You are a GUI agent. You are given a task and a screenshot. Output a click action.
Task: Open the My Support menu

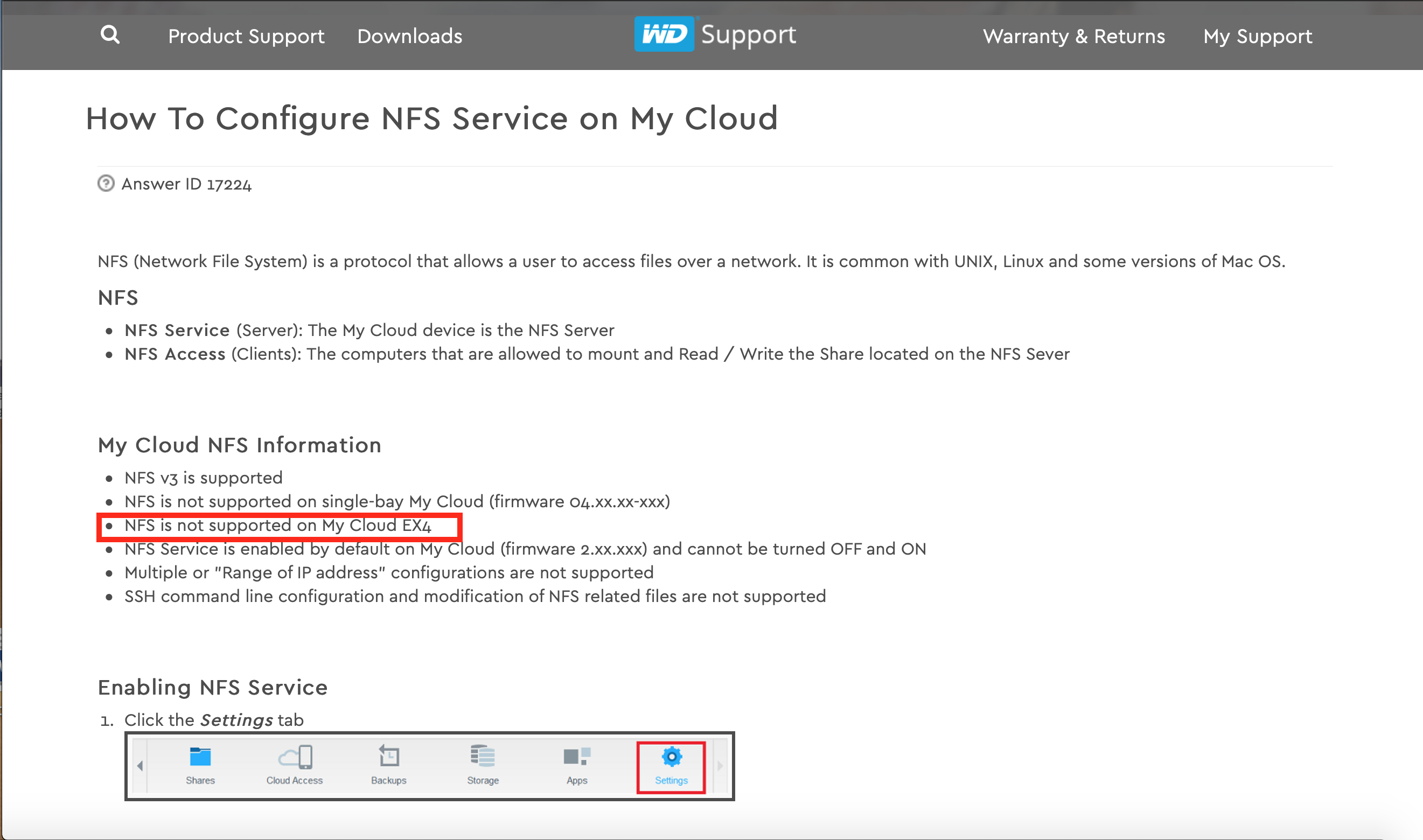[1258, 36]
